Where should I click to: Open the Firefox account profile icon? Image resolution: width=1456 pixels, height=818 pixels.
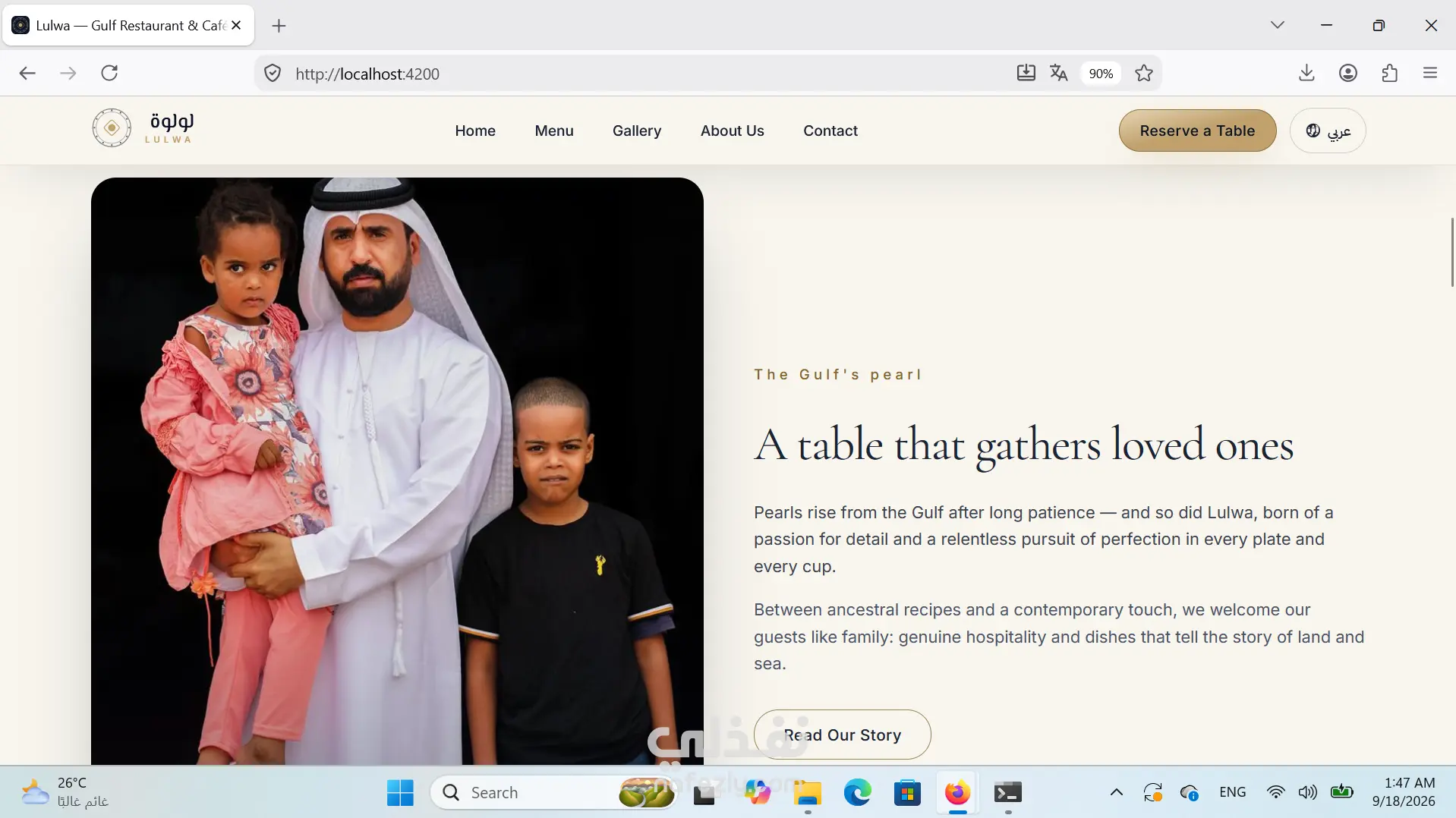[1348, 73]
